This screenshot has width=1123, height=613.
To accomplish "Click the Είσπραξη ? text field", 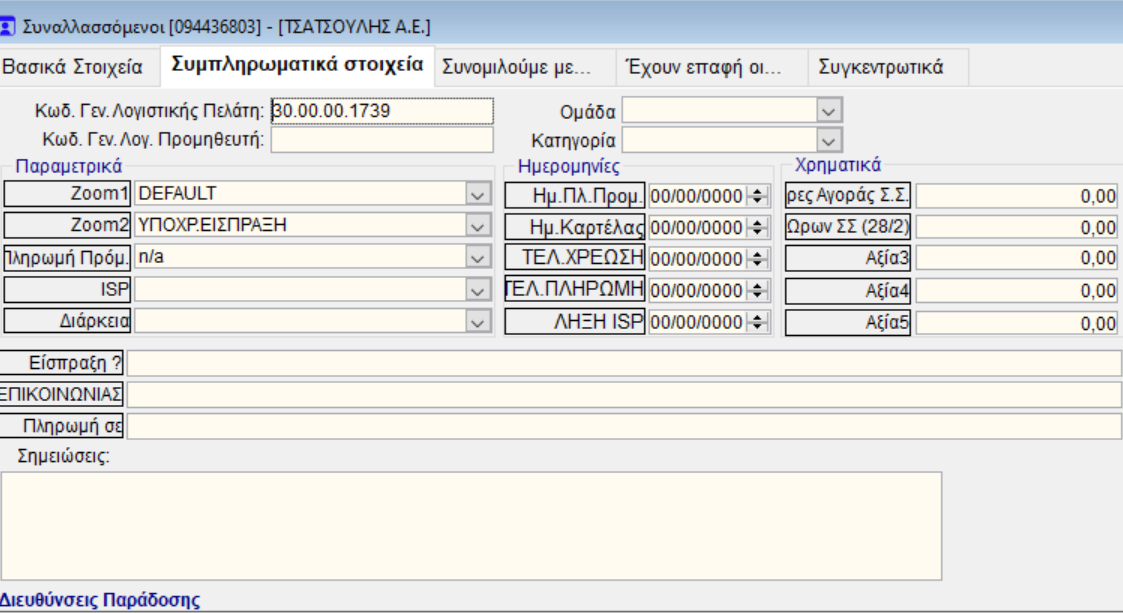I will [624, 363].
